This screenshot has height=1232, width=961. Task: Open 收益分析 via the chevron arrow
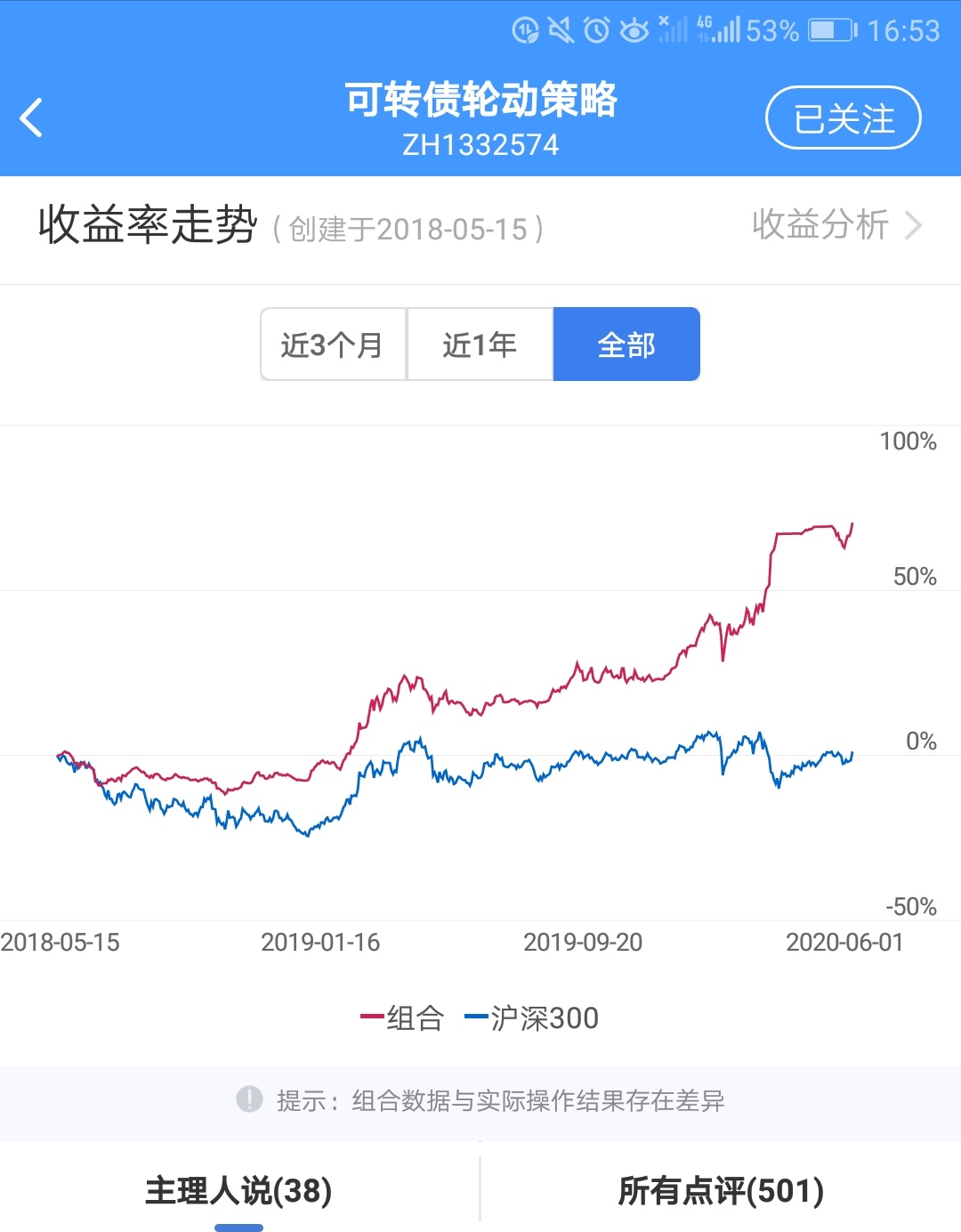[x=914, y=225]
